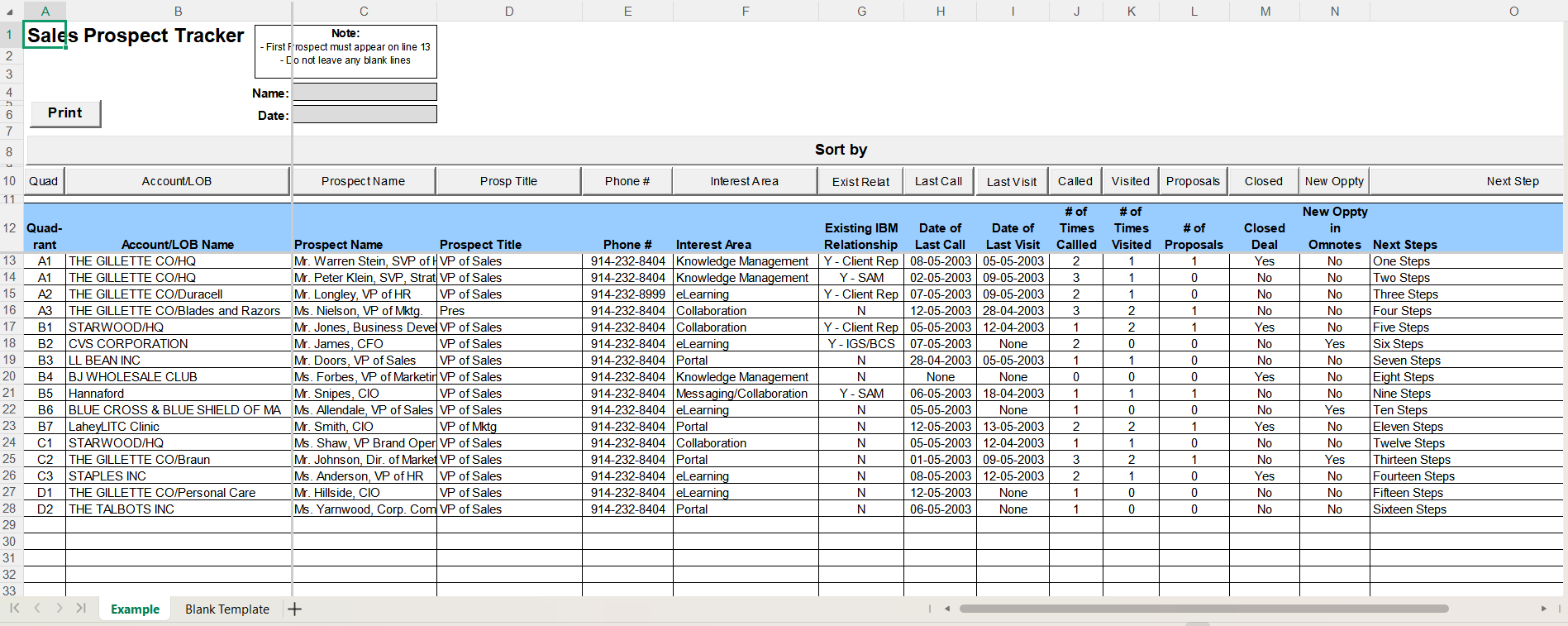The image size is (1568, 626).
Task: Go to last sheet navigation arrow
Action: 81,609
